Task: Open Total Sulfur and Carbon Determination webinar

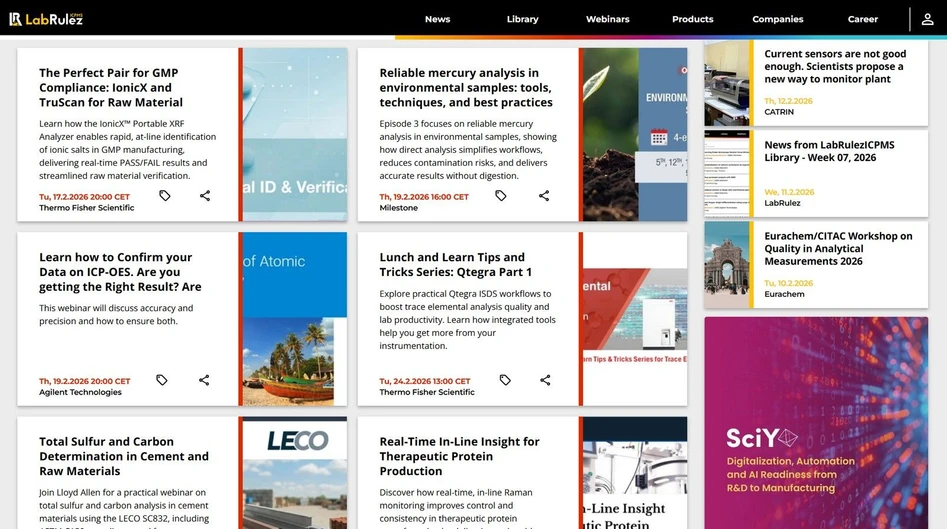Action: (124, 456)
